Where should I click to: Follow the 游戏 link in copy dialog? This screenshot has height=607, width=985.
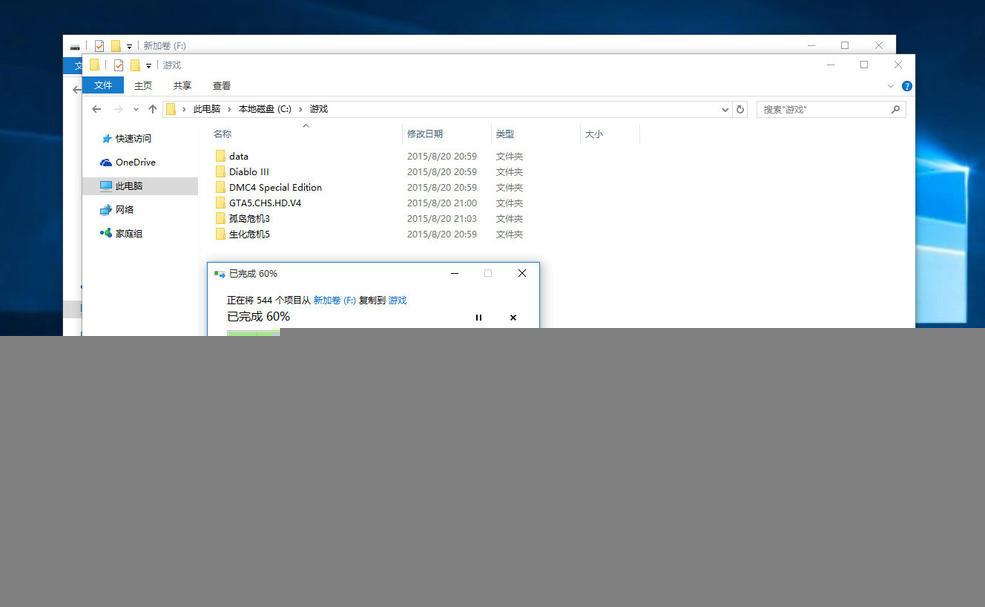coord(398,300)
